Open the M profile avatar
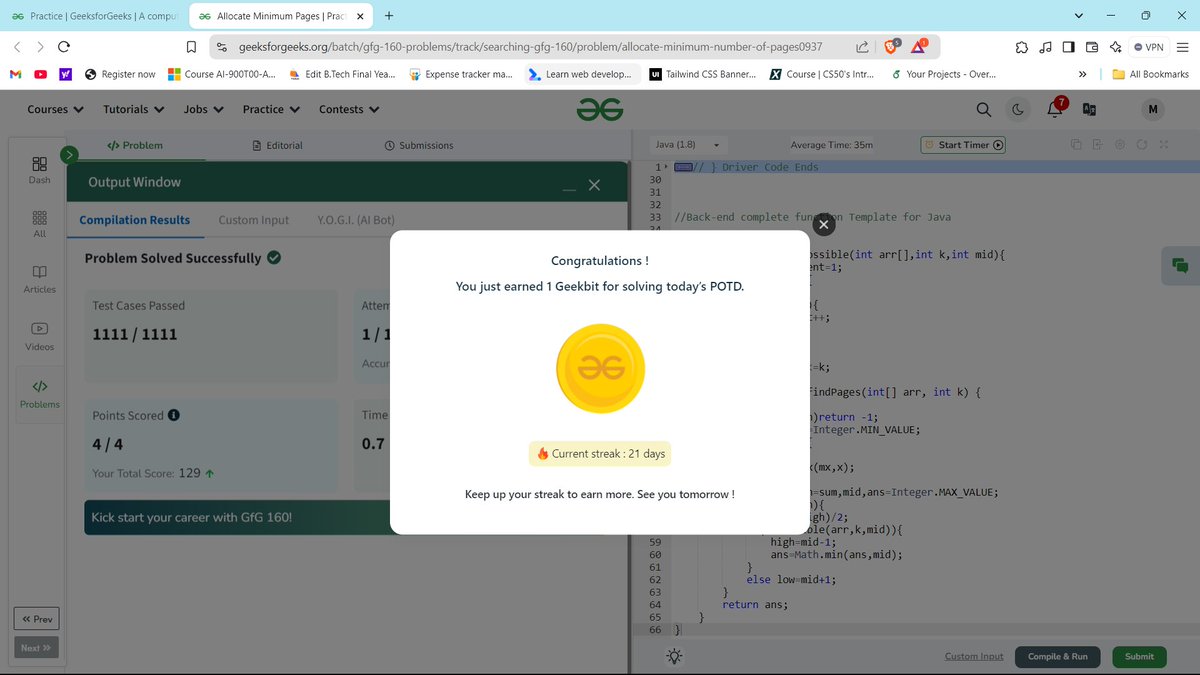 1153,109
